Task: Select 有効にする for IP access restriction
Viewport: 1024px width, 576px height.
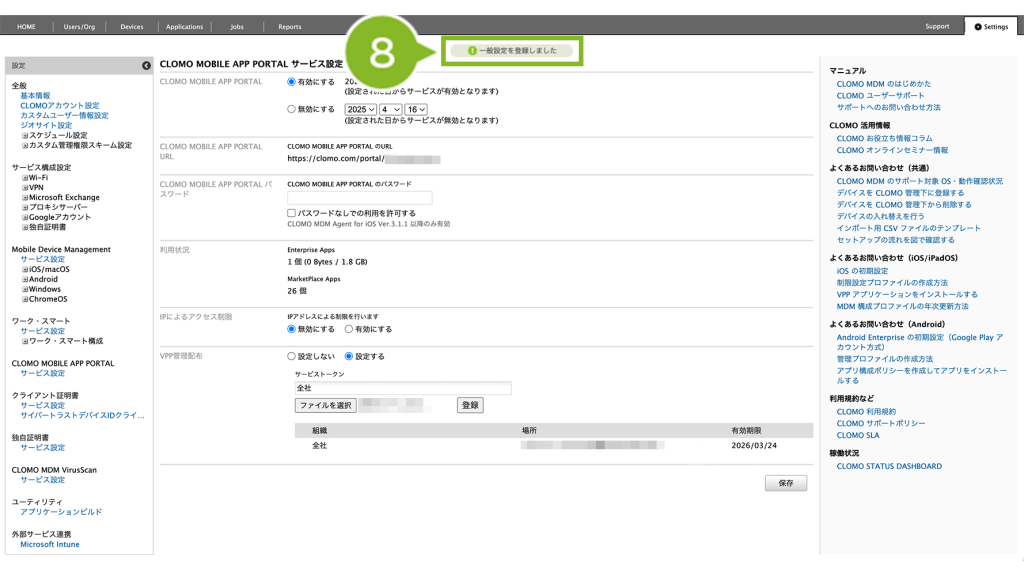Action: 349,328
